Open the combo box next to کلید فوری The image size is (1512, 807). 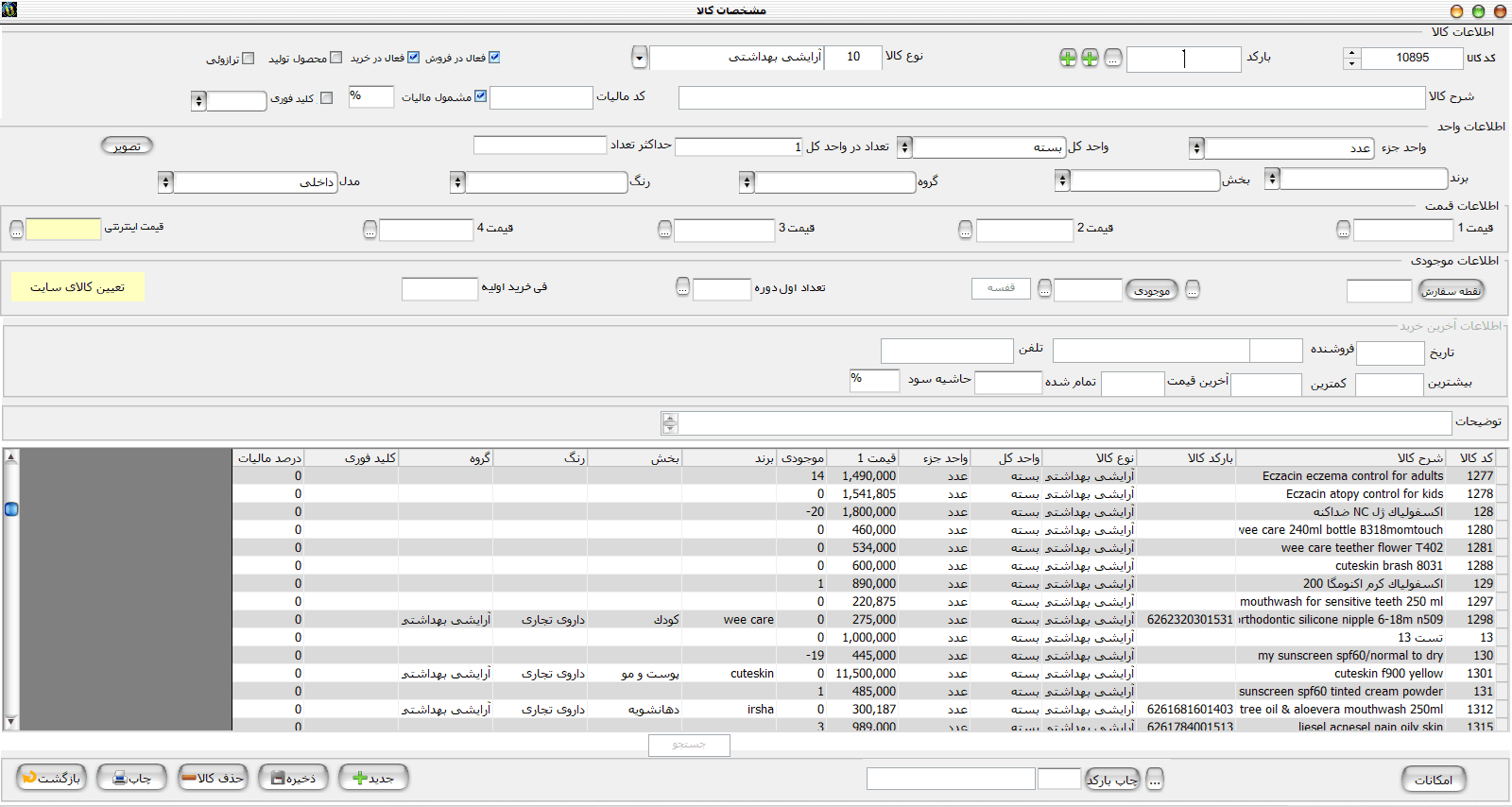198,100
